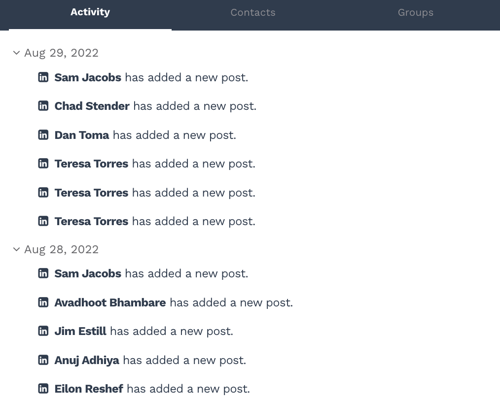This screenshot has width=500, height=401.
Task: Click LinkedIn icon beside Anuj Adhiya
Action: pyautogui.click(x=43, y=360)
